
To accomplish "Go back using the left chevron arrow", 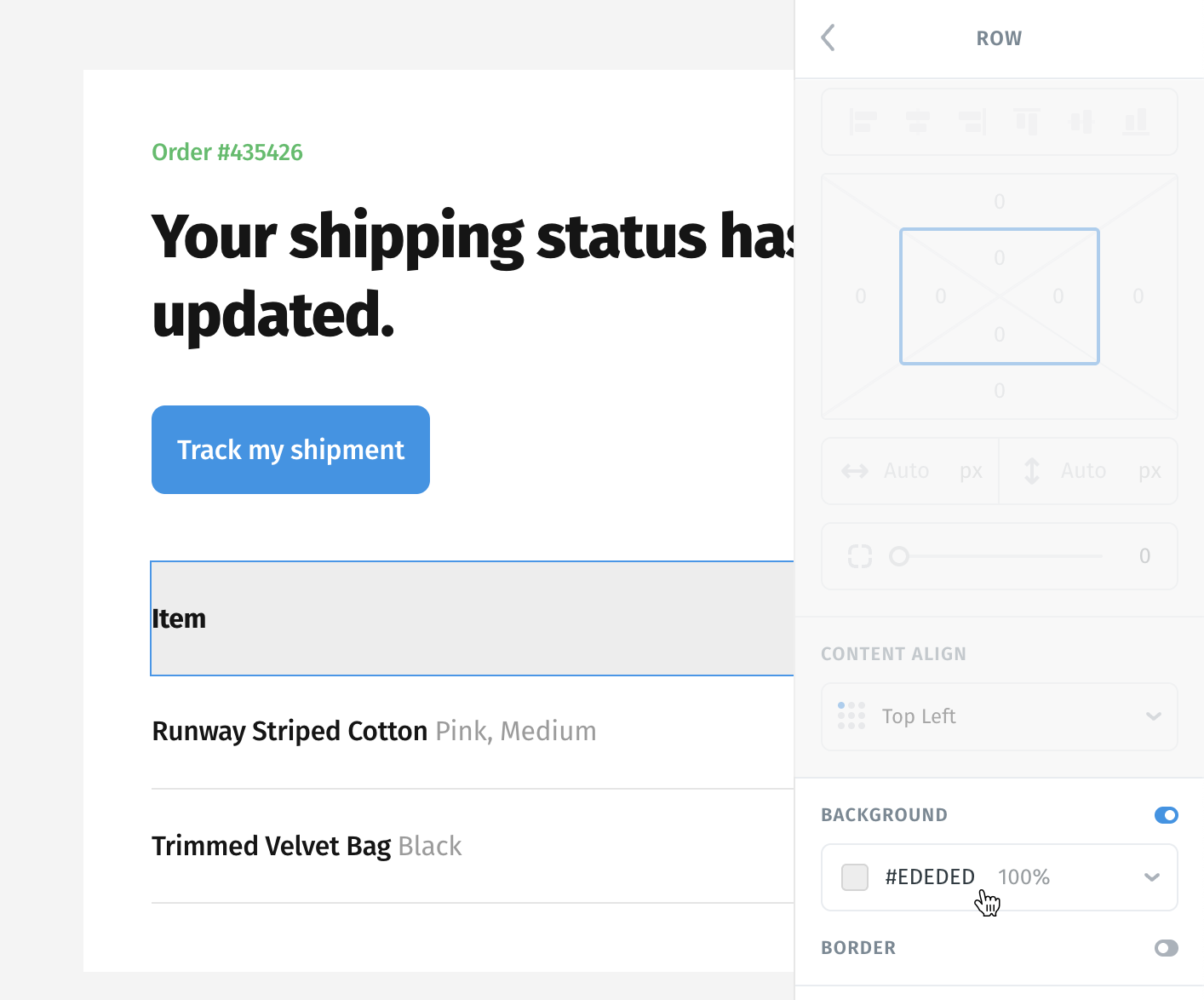I will [828, 37].
